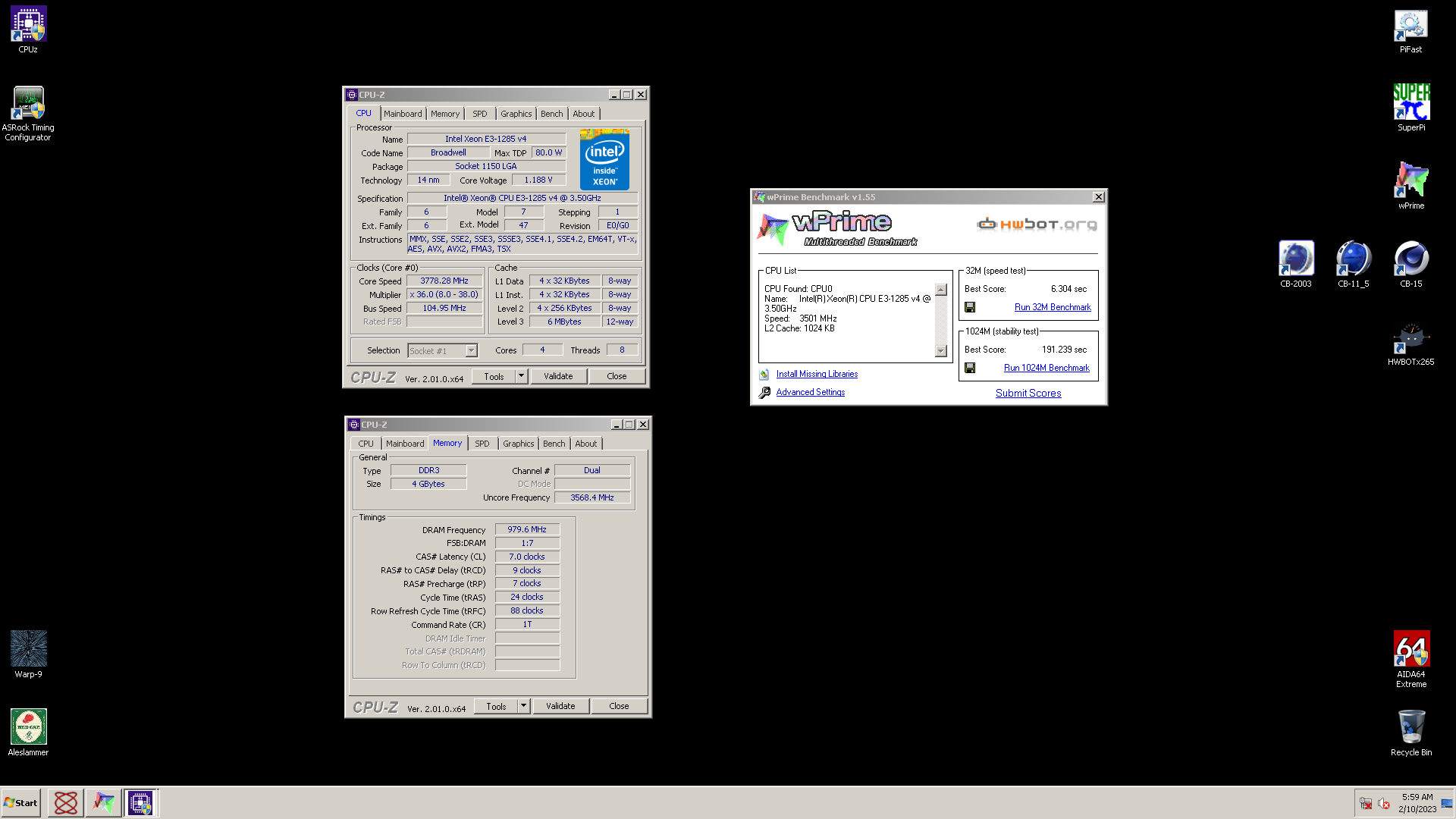This screenshot has height=819, width=1456.
Task: Open ASRock Timing Configurator shortcut
Action: [28, 112]
